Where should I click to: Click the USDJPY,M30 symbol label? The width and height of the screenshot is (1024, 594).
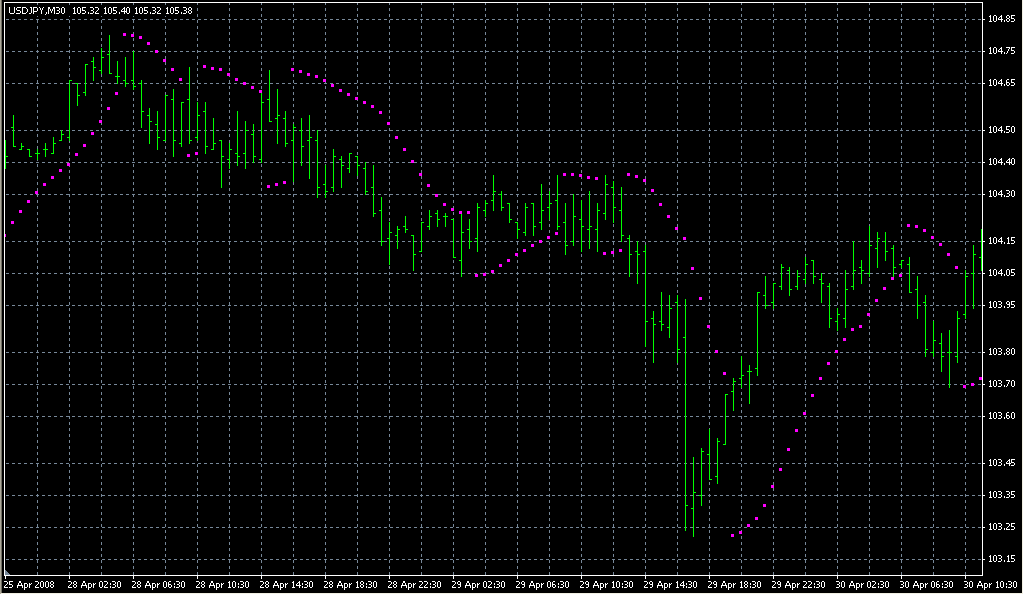(x=36, y=11)
